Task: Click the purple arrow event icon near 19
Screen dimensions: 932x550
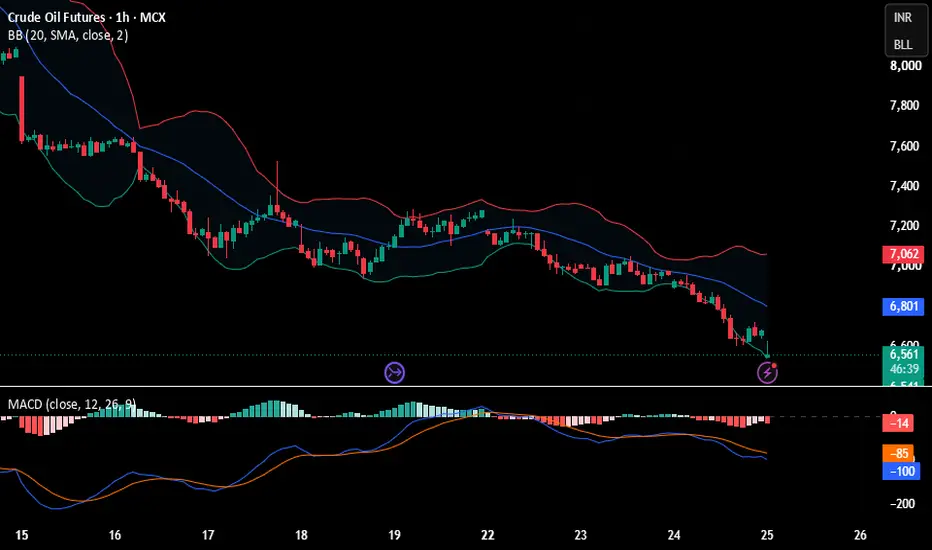Action: click(395, 373)
